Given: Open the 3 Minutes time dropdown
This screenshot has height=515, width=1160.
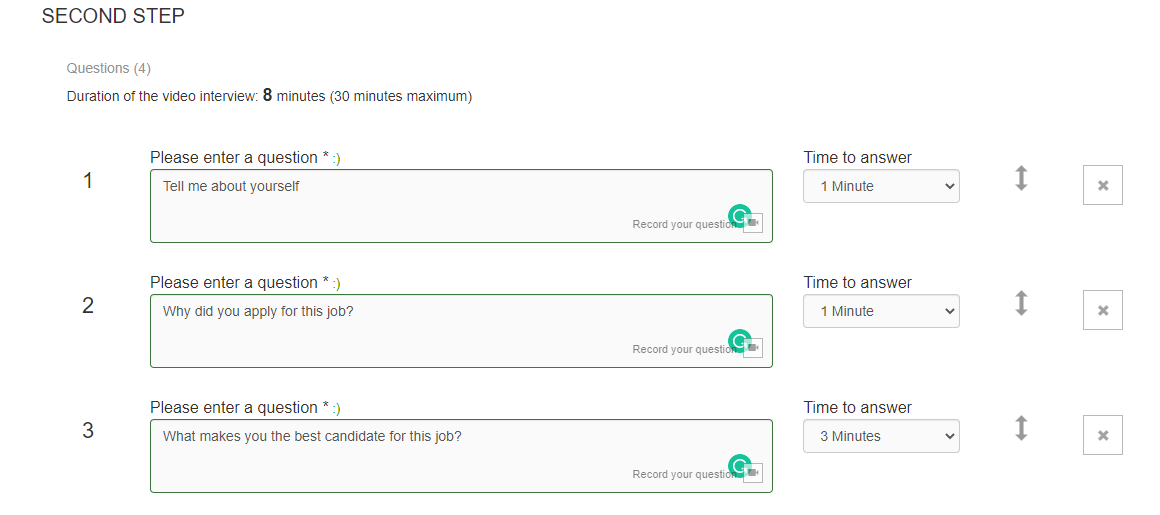Looking at the screenshot, I should click(881, 437).
